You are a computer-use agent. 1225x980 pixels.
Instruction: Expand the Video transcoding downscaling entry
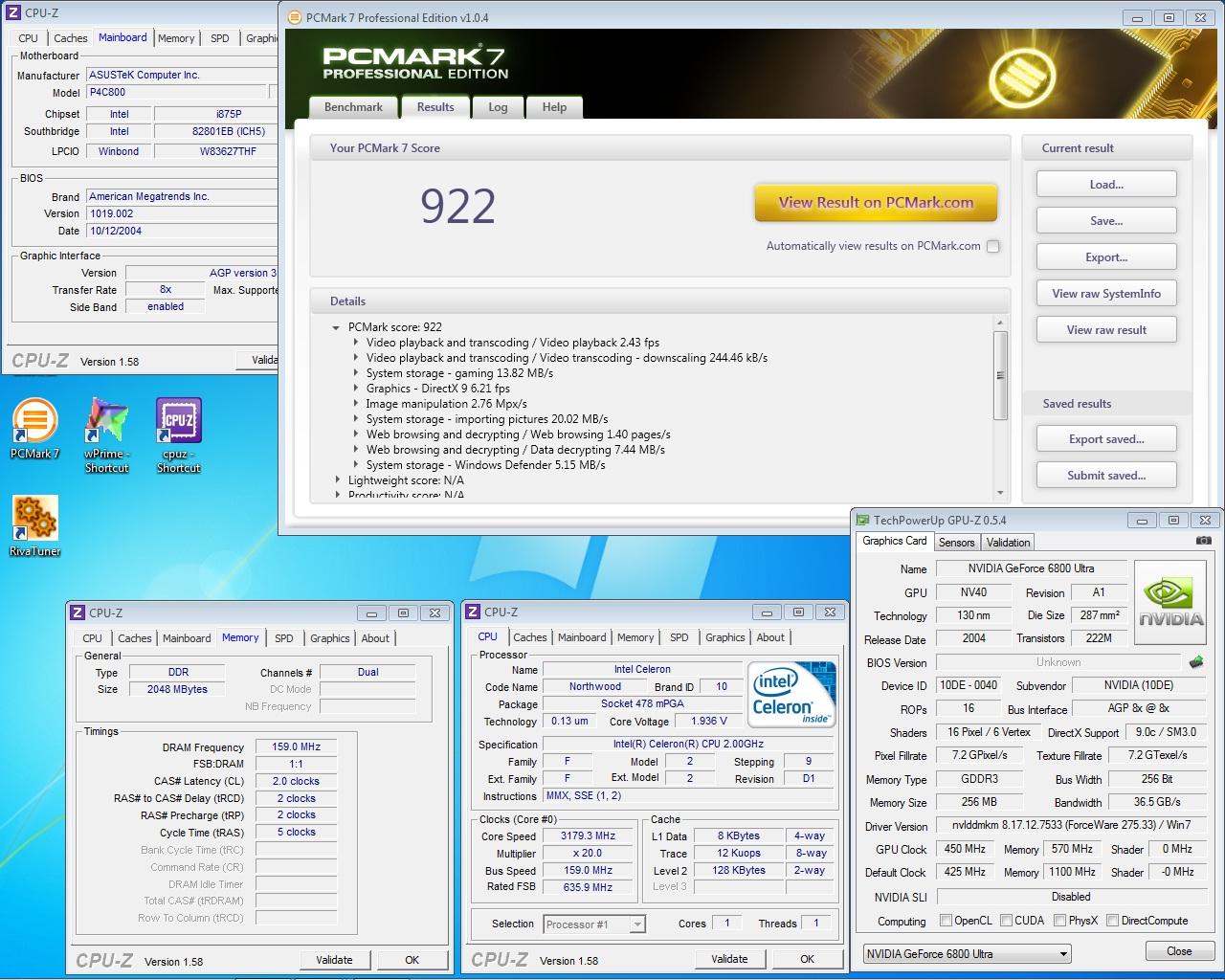tap(356, 358)
